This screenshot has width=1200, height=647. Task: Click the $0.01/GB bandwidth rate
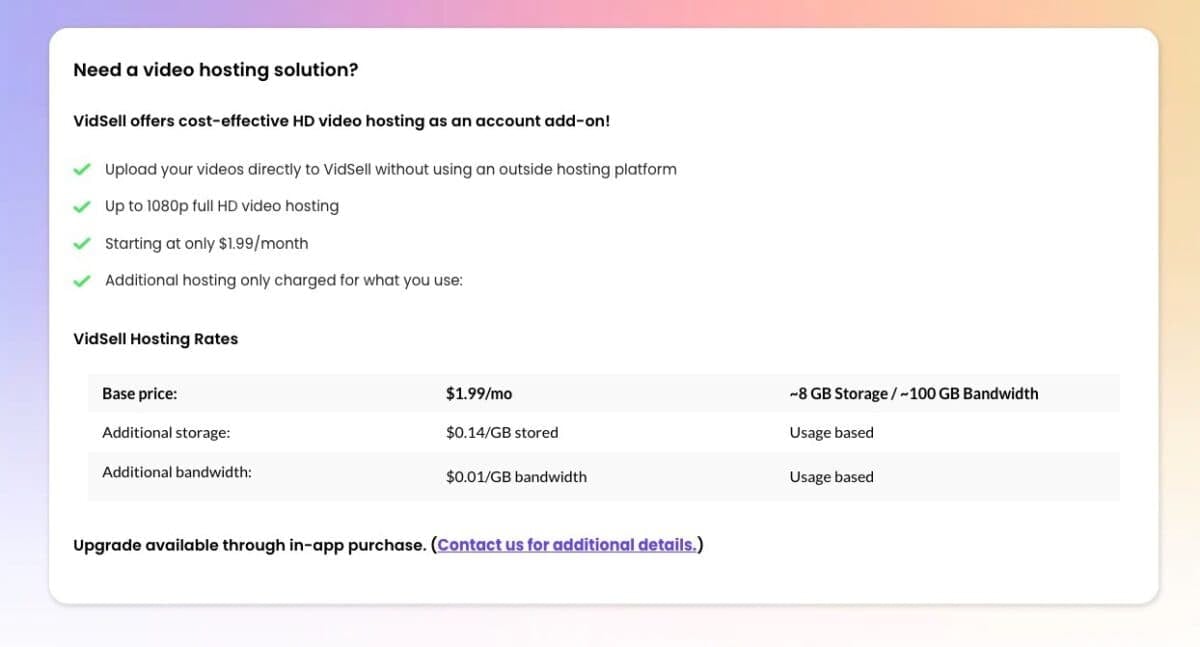pos(516,476)
